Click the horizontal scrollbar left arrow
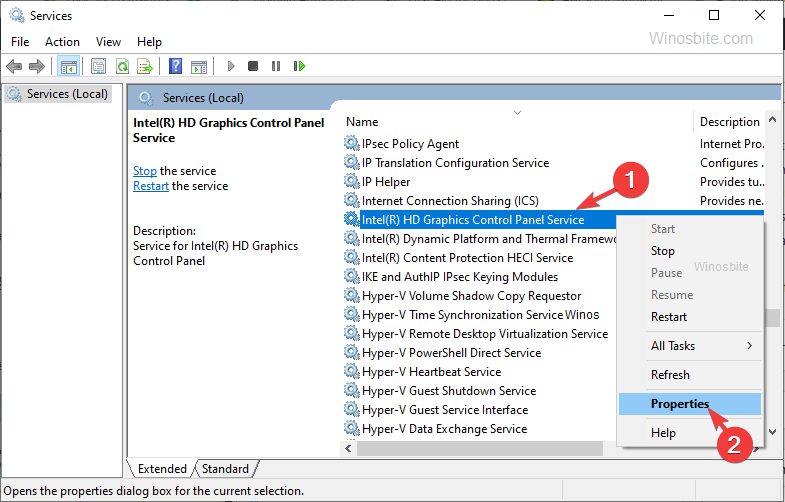The image size is (785, 502). coord(348,448)
